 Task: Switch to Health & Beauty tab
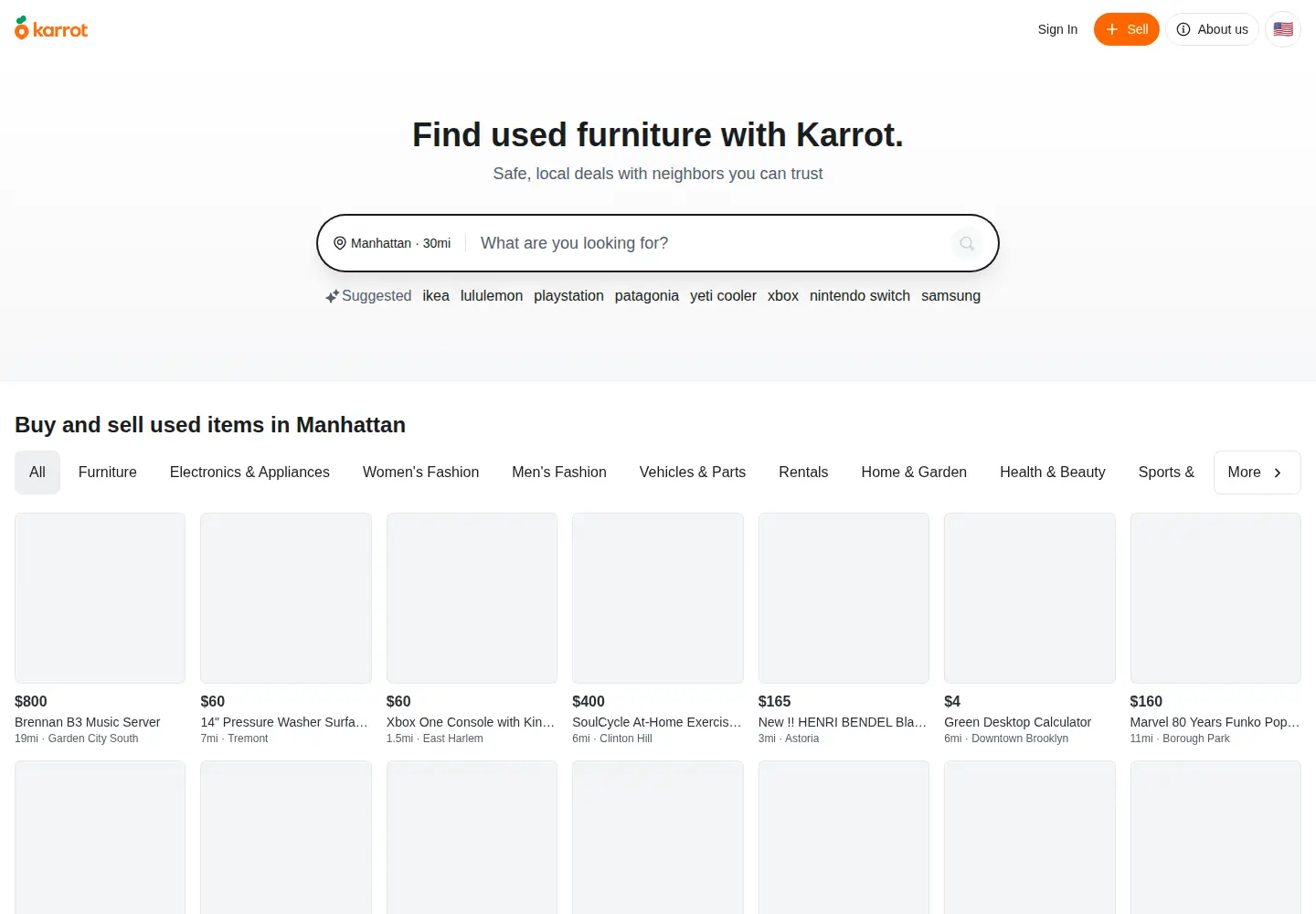1053,473
